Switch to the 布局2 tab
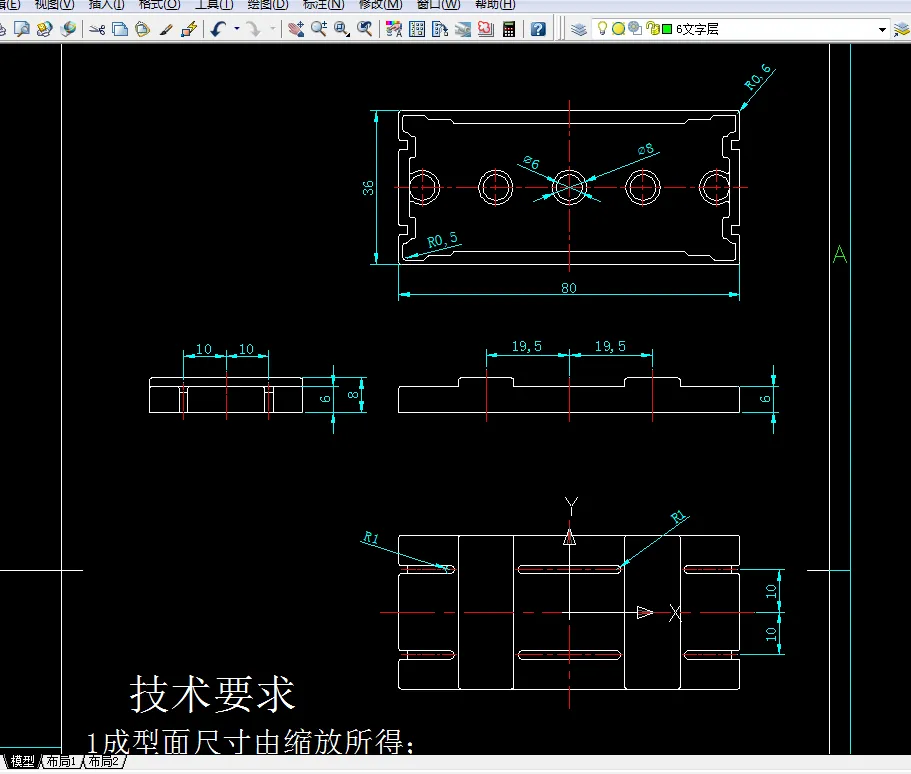This screenshot has width=911, height=774. click(x=103, y=761)
